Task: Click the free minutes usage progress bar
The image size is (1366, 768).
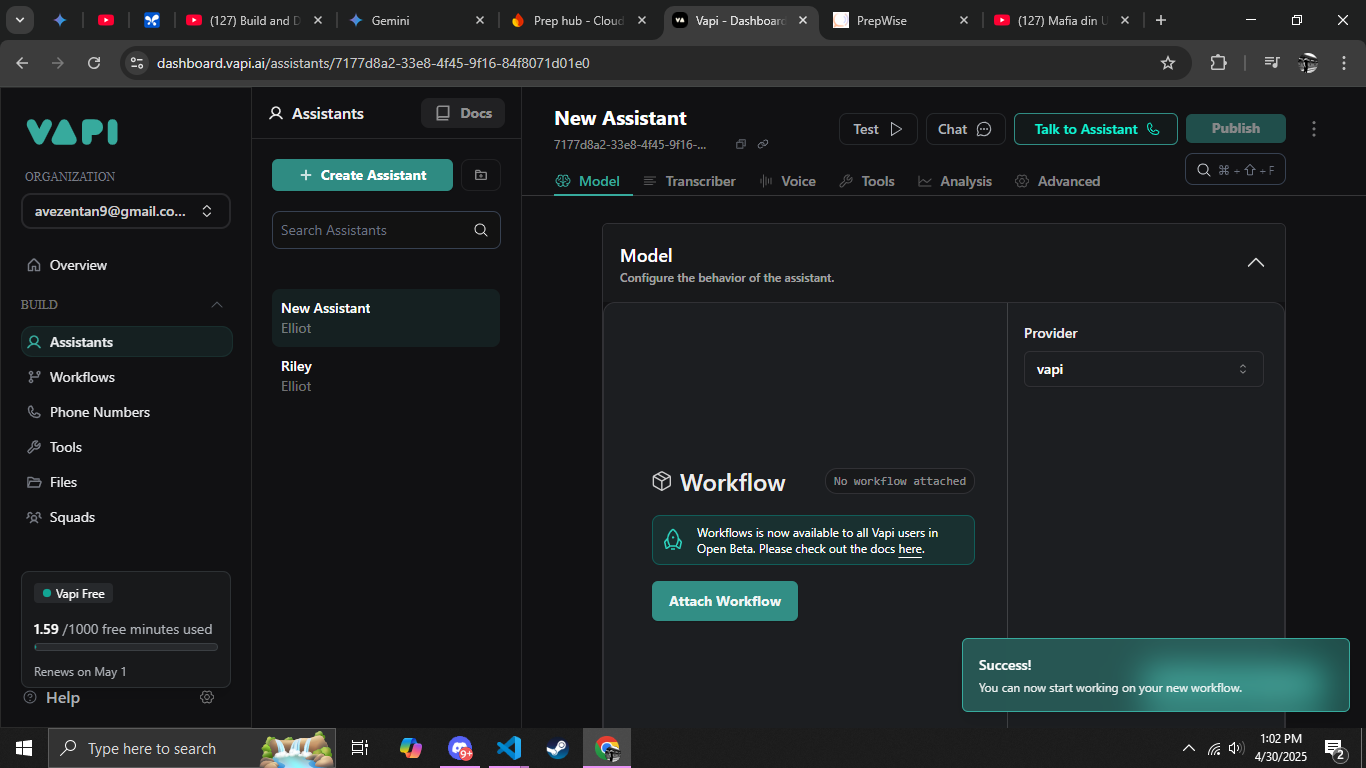Action: coord(126,648)
